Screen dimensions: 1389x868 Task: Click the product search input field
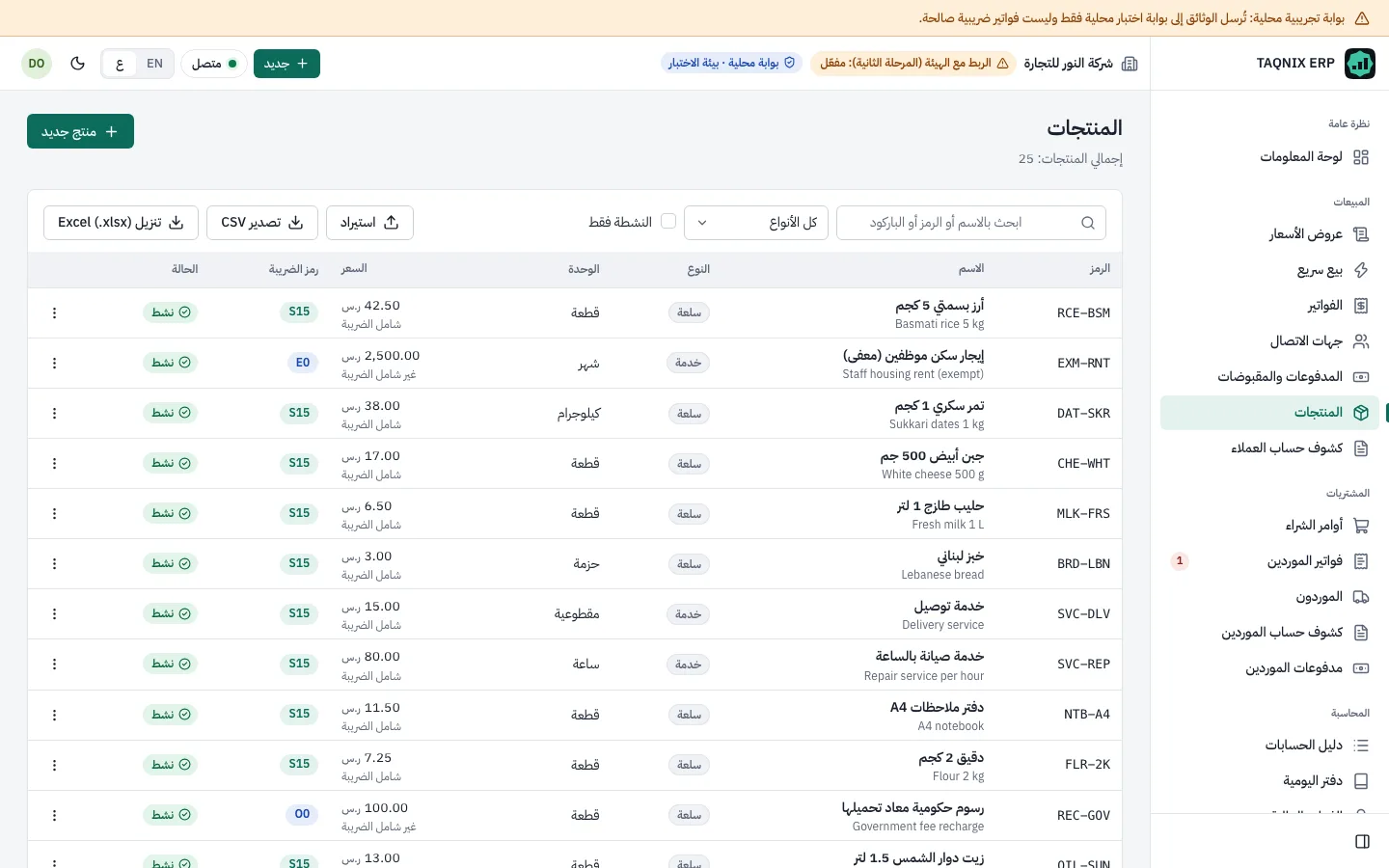pyautogui.click(x=971, y=223)
